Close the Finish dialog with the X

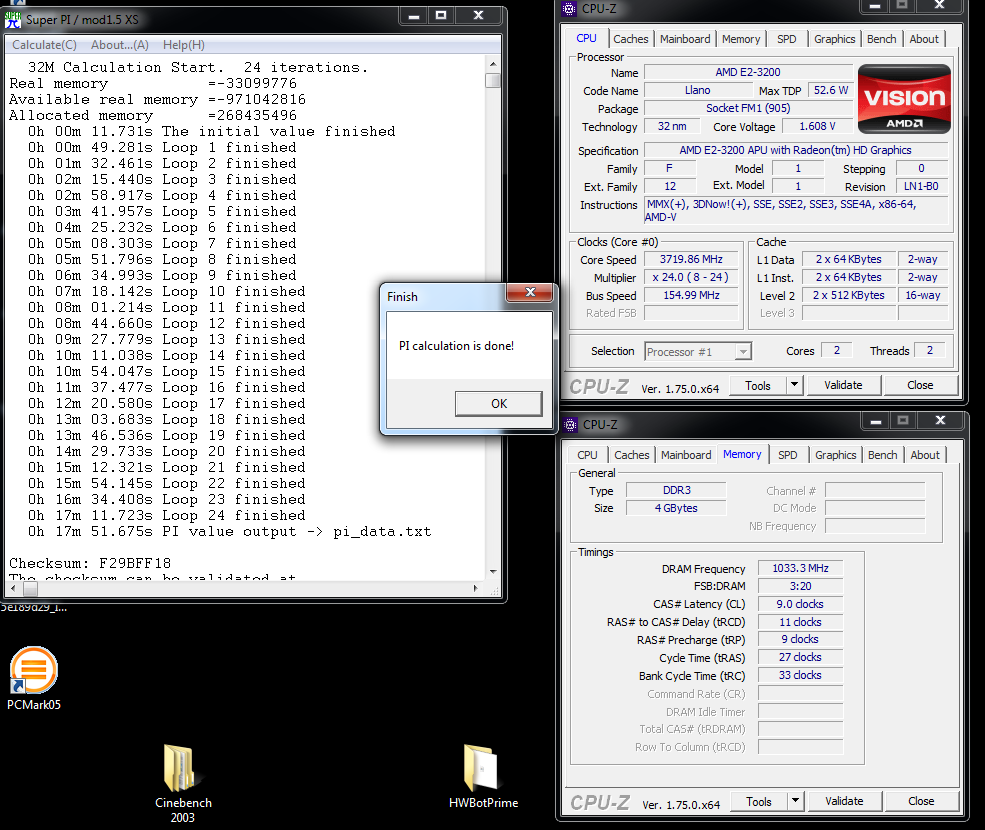[530, 292]
